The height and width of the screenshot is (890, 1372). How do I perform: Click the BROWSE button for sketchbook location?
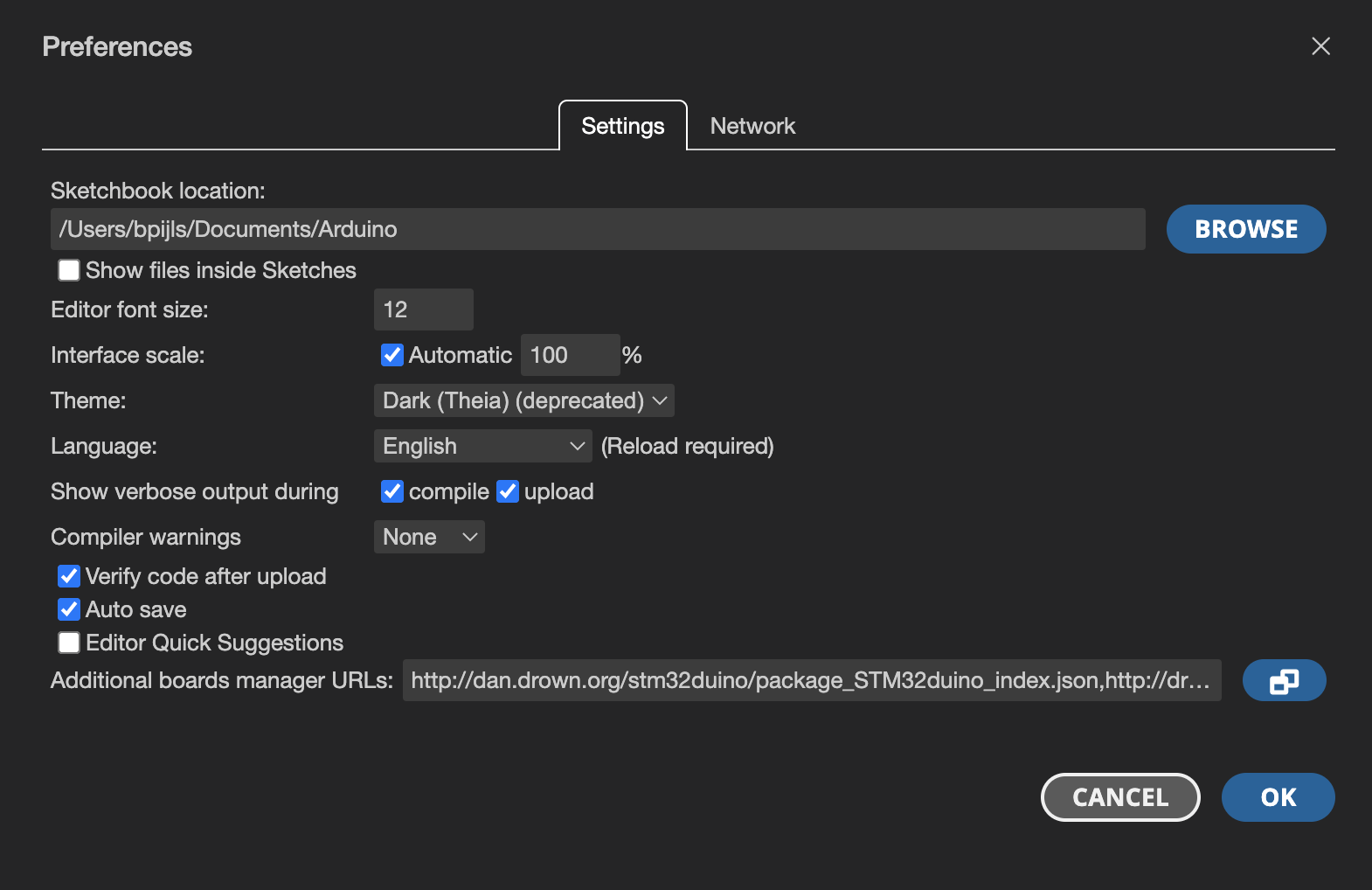pos(1245,229)
